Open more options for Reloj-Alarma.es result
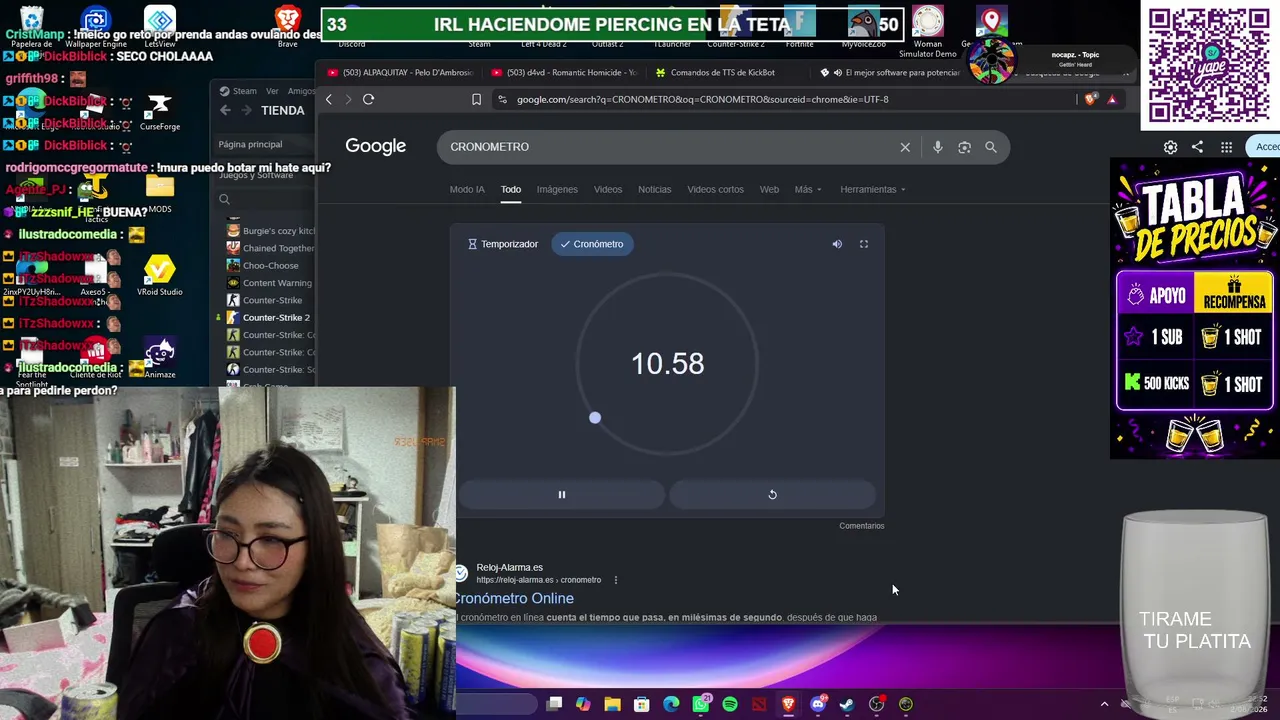 point(616,580)
